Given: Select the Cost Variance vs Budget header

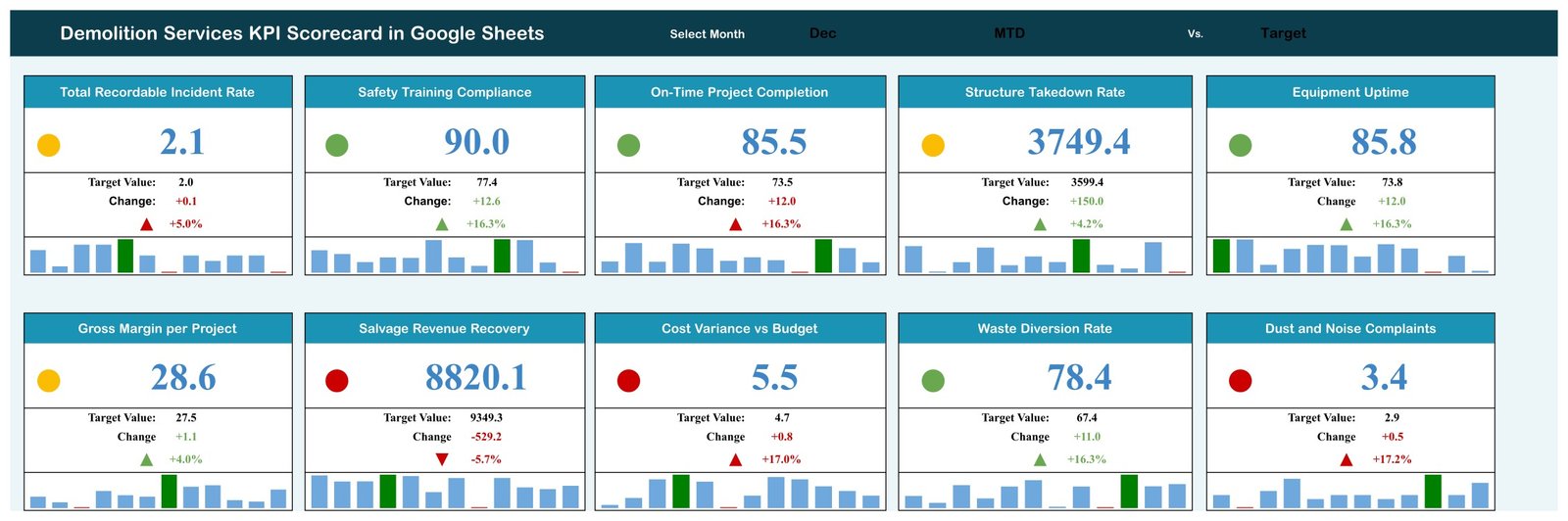Looking at the screenshot, I should 740,328.
